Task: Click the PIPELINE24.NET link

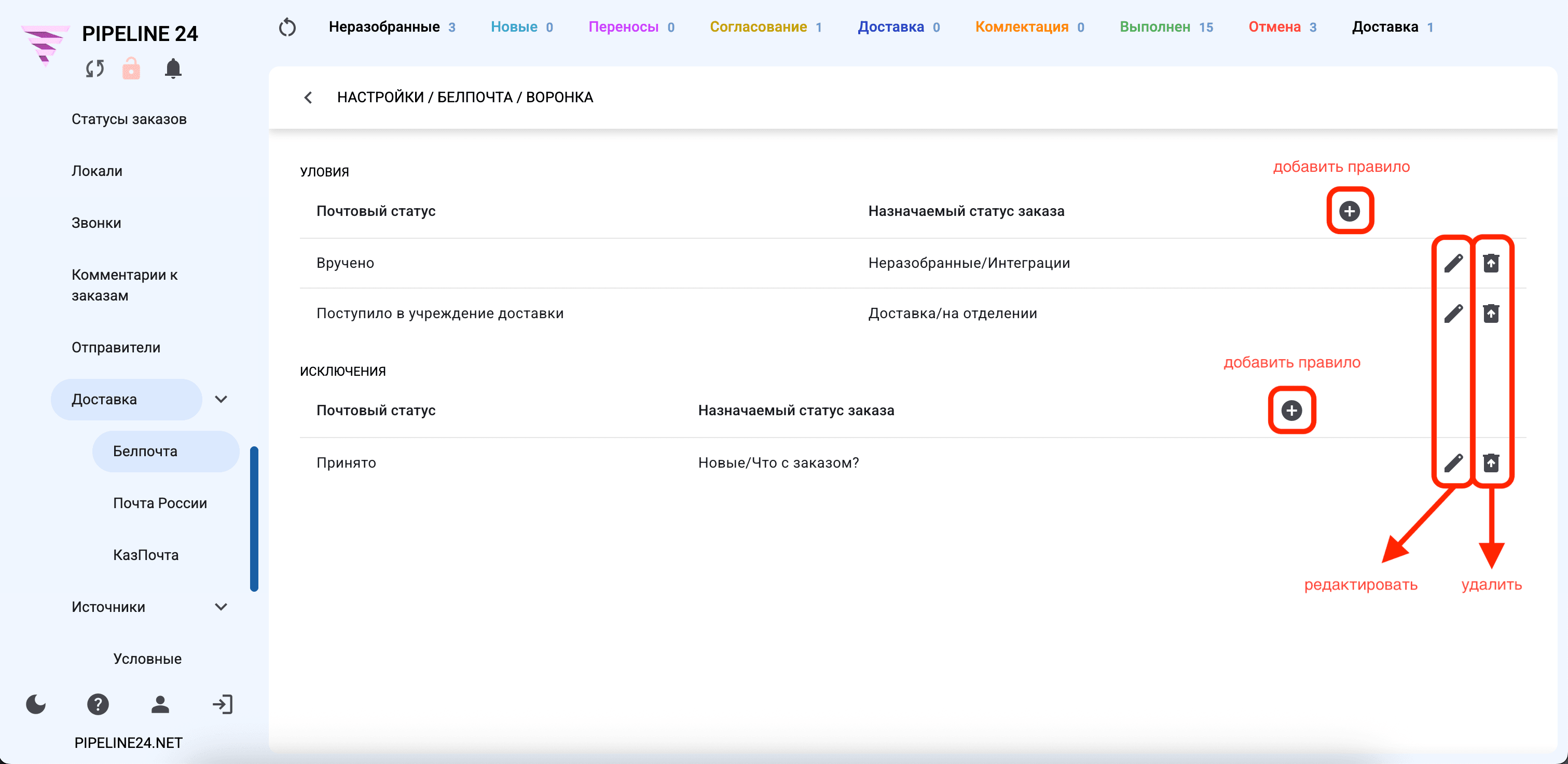Action: pos(129,743)
